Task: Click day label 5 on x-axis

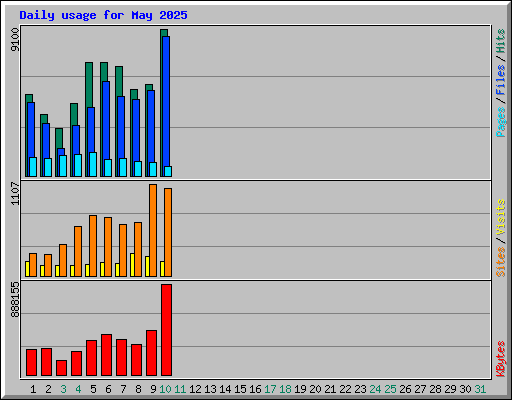Action: tap(93, 389)
